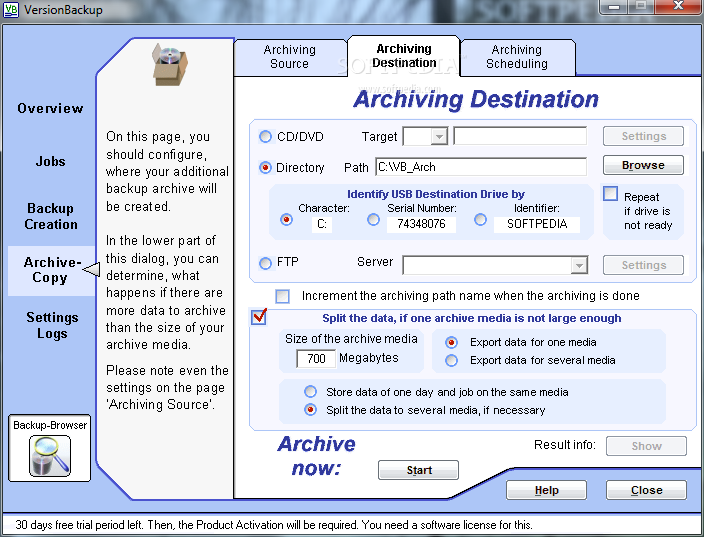This screenshot has height=537, width=704.
Task: Switch to the Archiving Source tab
Action: point(290,57)
